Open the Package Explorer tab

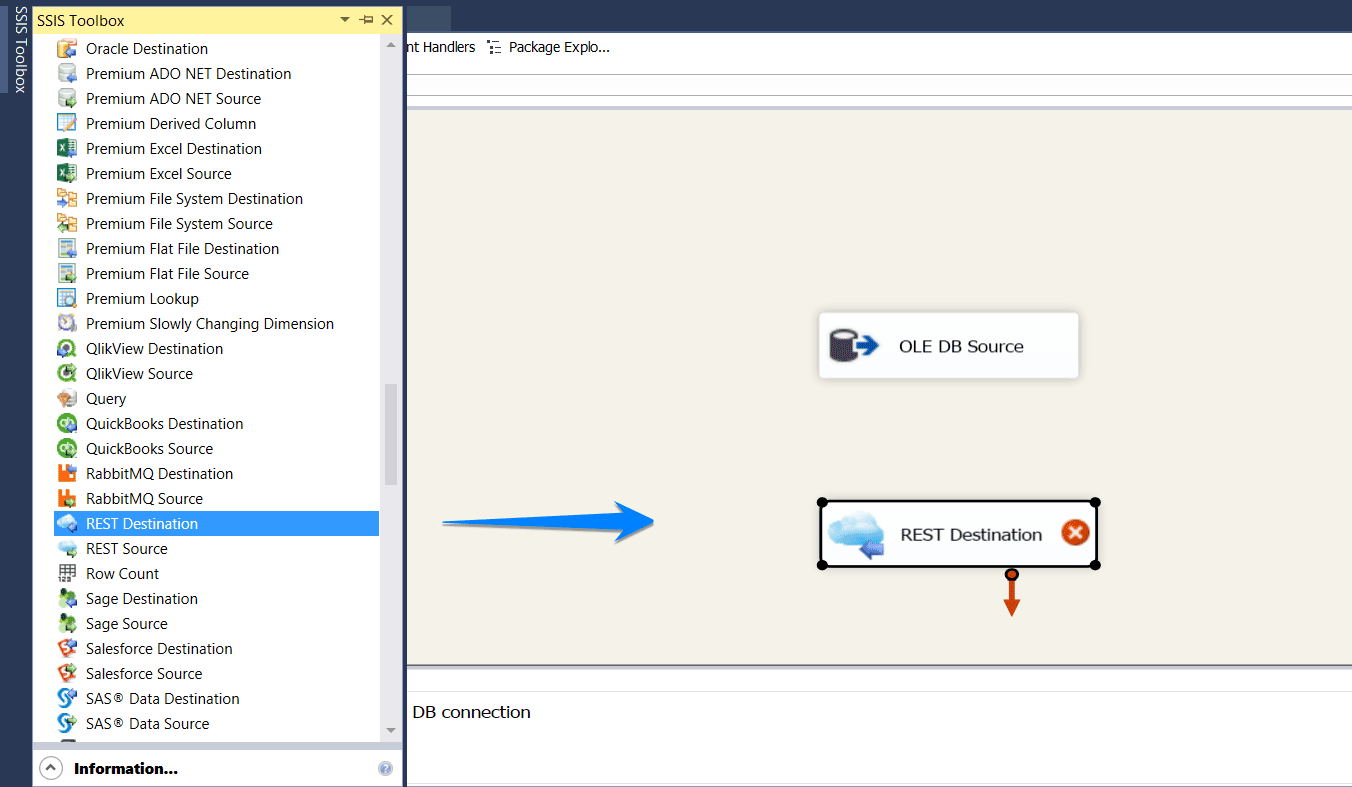(548, 47)
